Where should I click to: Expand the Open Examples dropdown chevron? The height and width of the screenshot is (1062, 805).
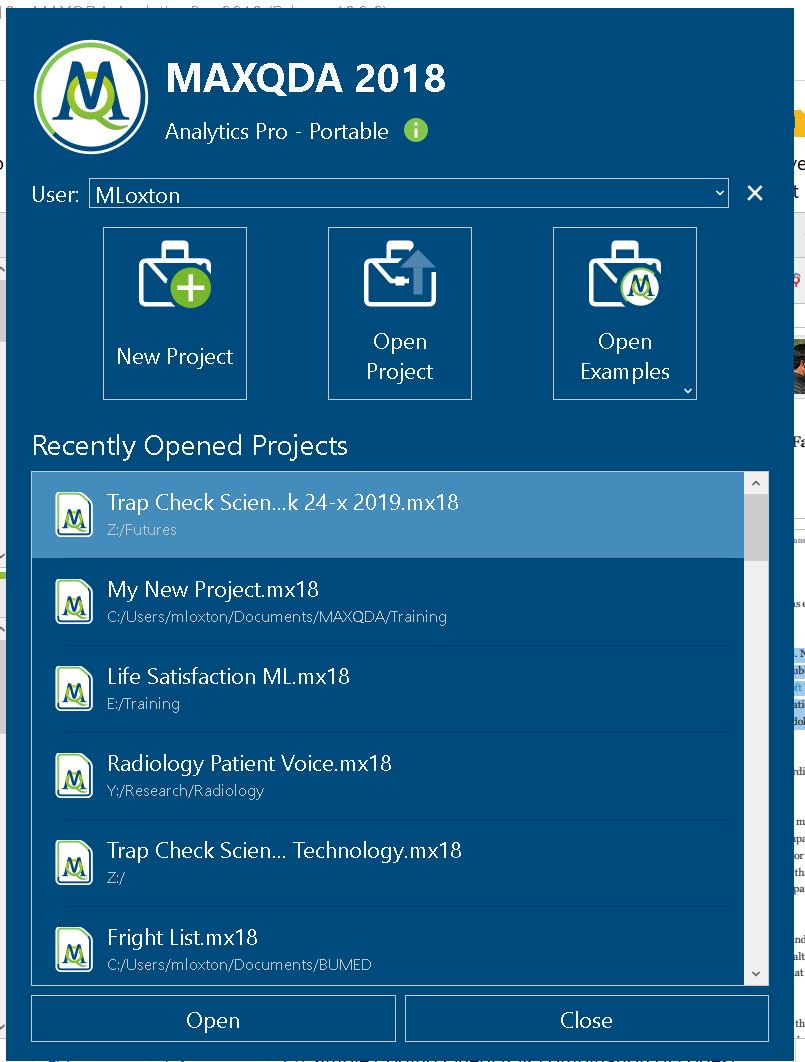coord(687,391)
